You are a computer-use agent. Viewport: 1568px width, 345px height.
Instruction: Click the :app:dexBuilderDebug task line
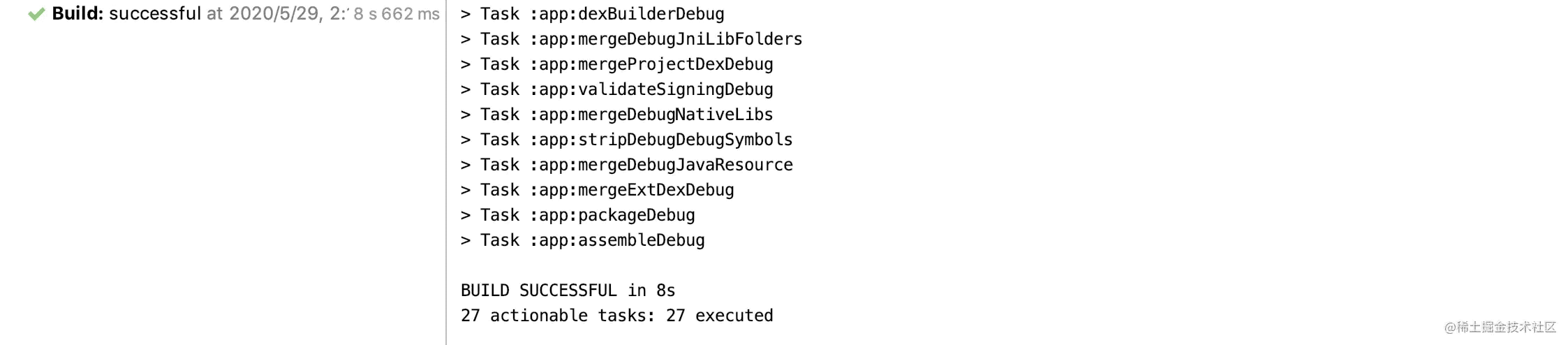click(x=592, y=14)
